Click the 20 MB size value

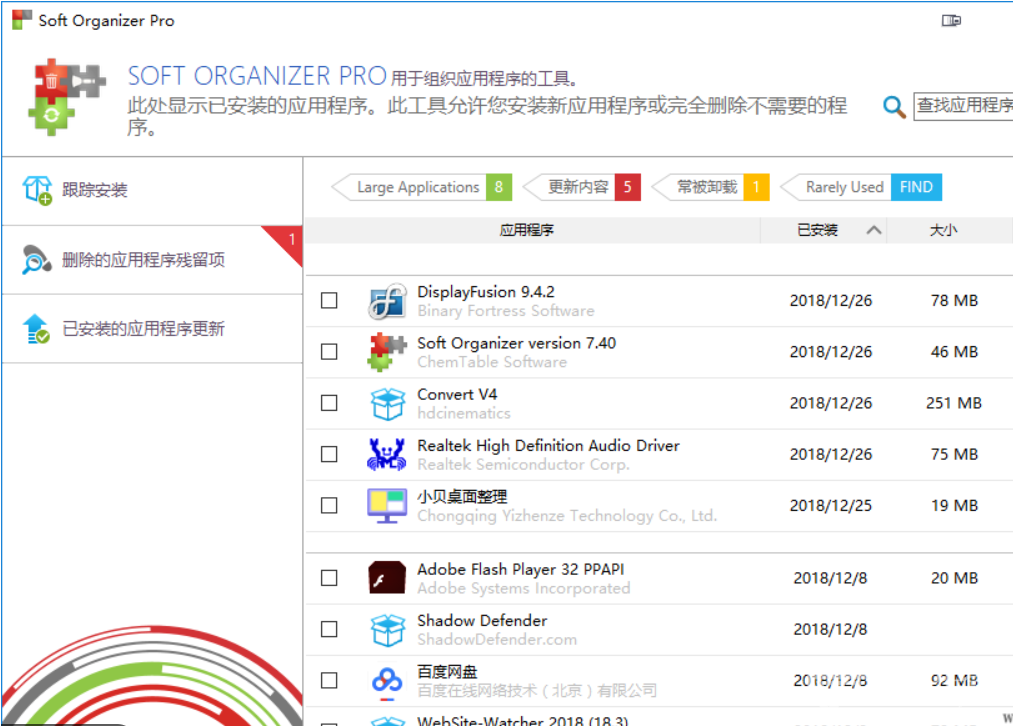click(x=954, y=577)
